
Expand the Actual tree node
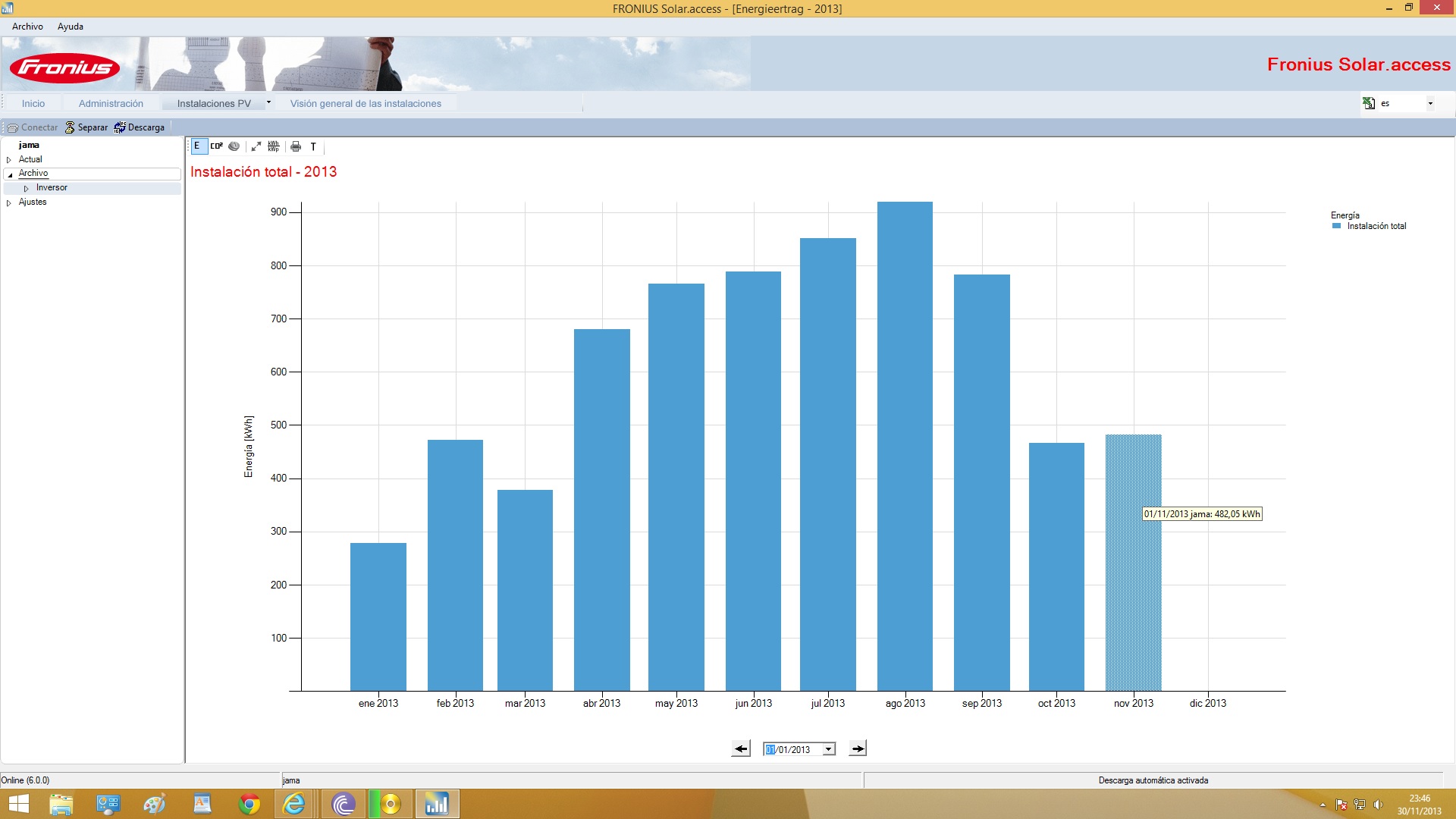[9, 160]
